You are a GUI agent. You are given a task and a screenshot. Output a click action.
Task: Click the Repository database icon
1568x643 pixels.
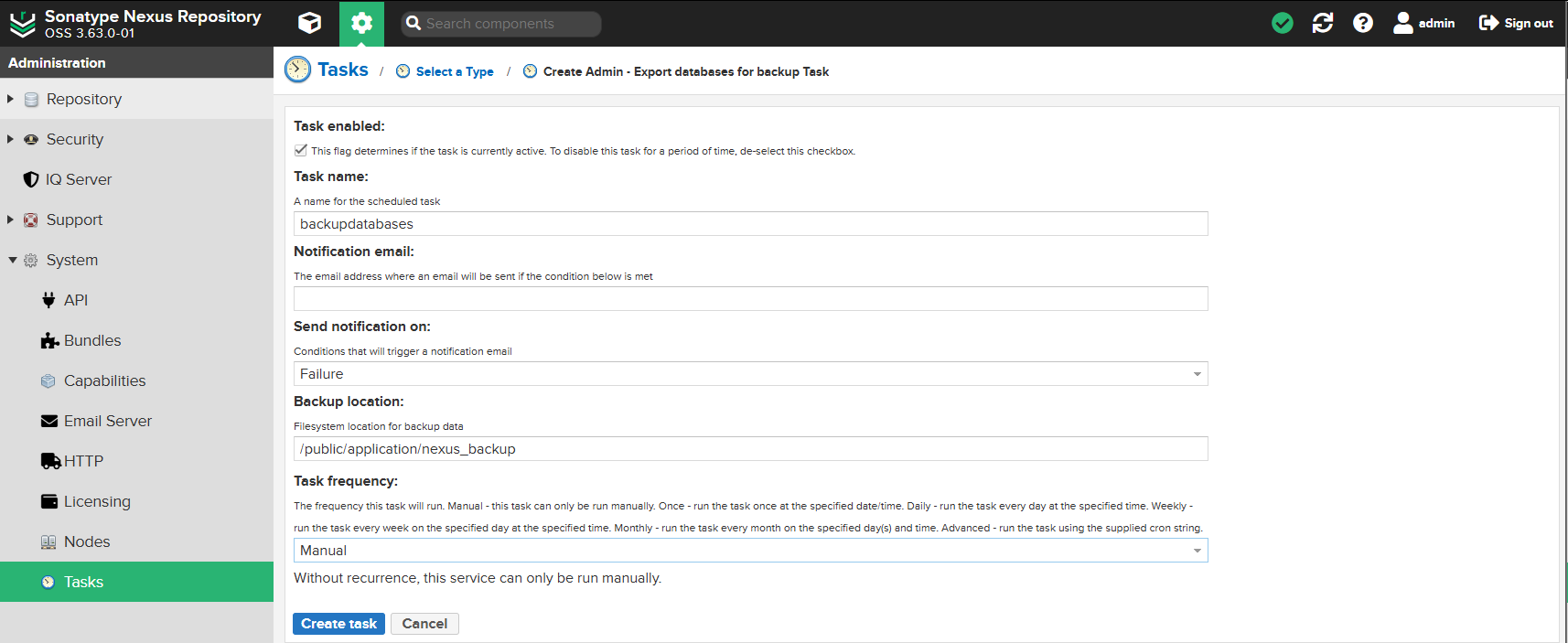[x=31, y=99]
